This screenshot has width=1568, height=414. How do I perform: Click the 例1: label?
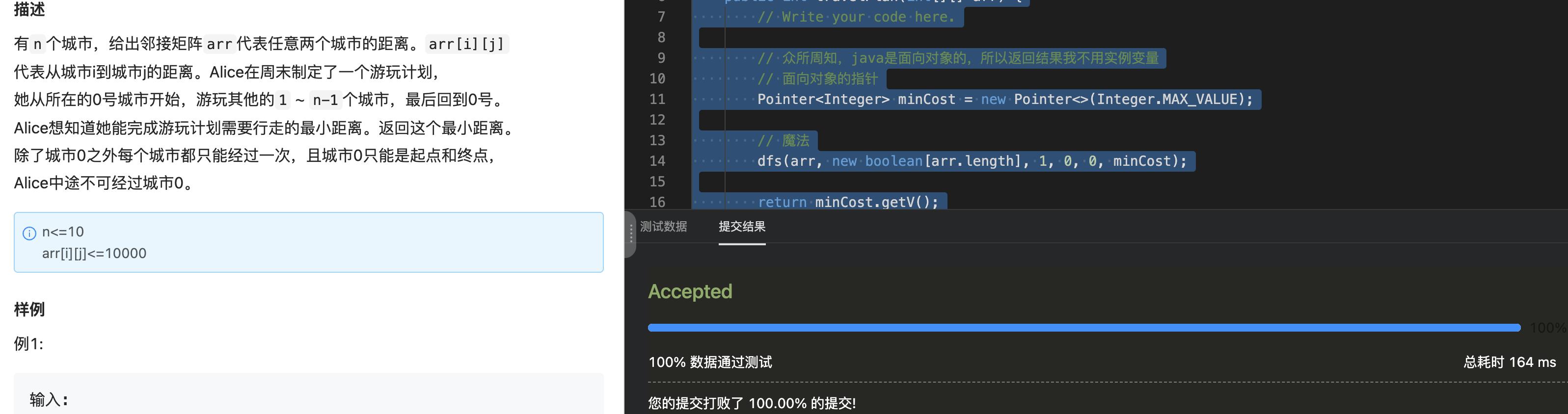[28, 344]
